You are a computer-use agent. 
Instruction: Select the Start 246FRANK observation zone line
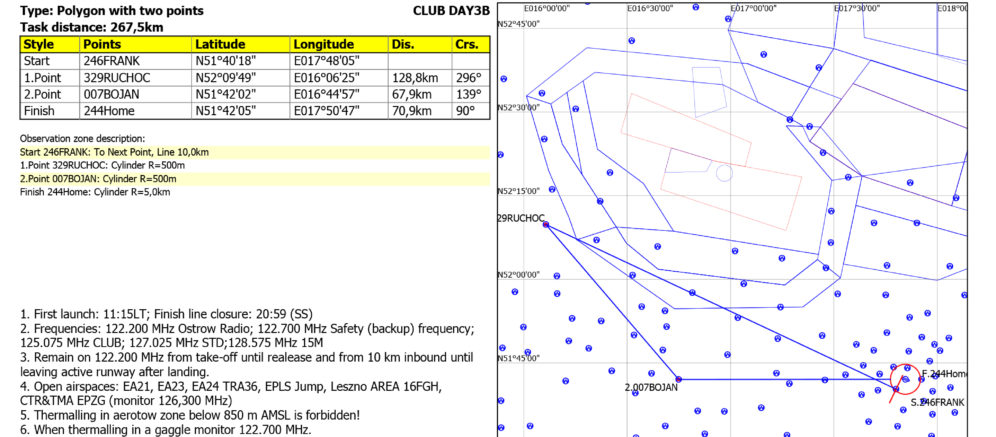click(x=114, y=152)
